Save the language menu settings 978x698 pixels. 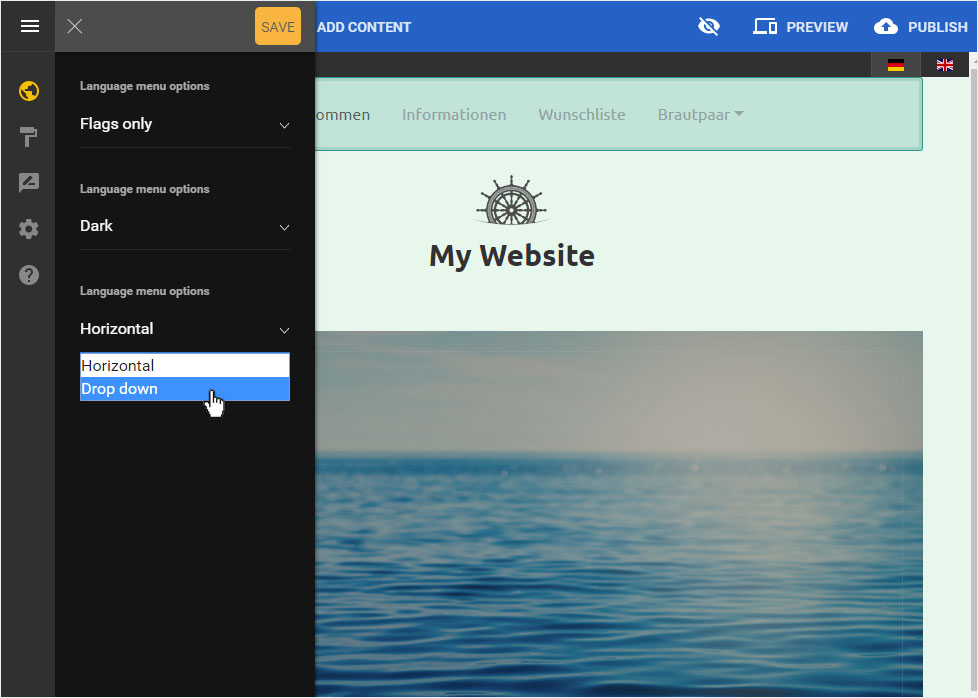pos(278,26)
